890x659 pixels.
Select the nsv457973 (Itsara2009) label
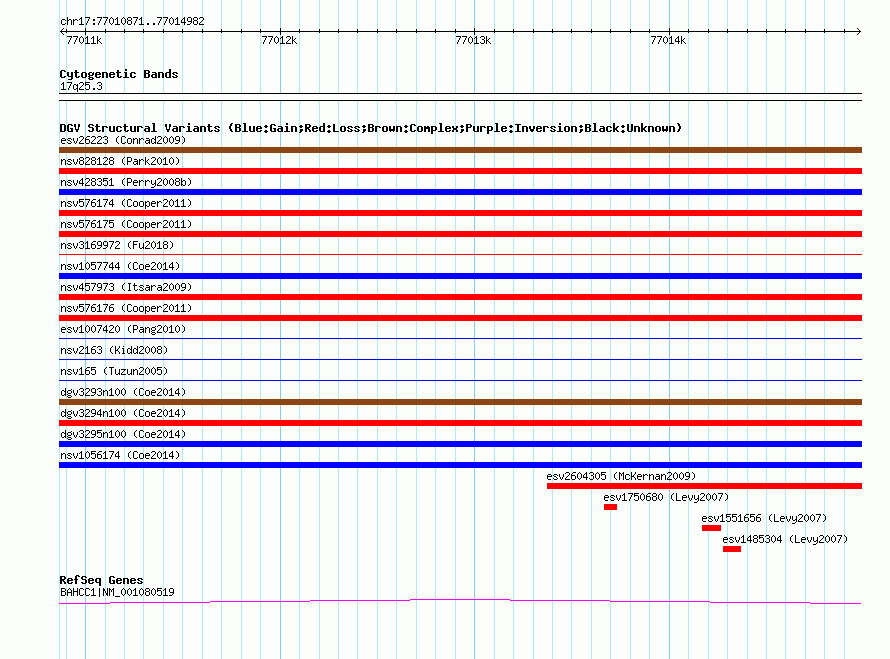126,287
